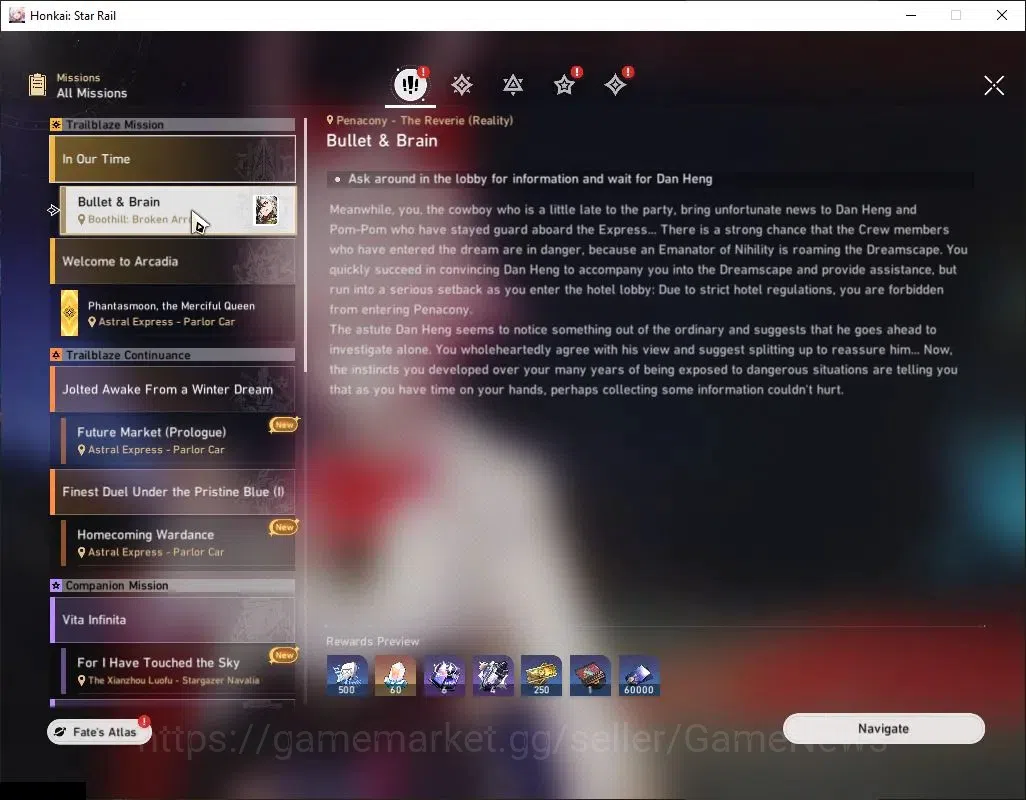
Task: Click the New badge on Future Market
Action: click(284, 425)
